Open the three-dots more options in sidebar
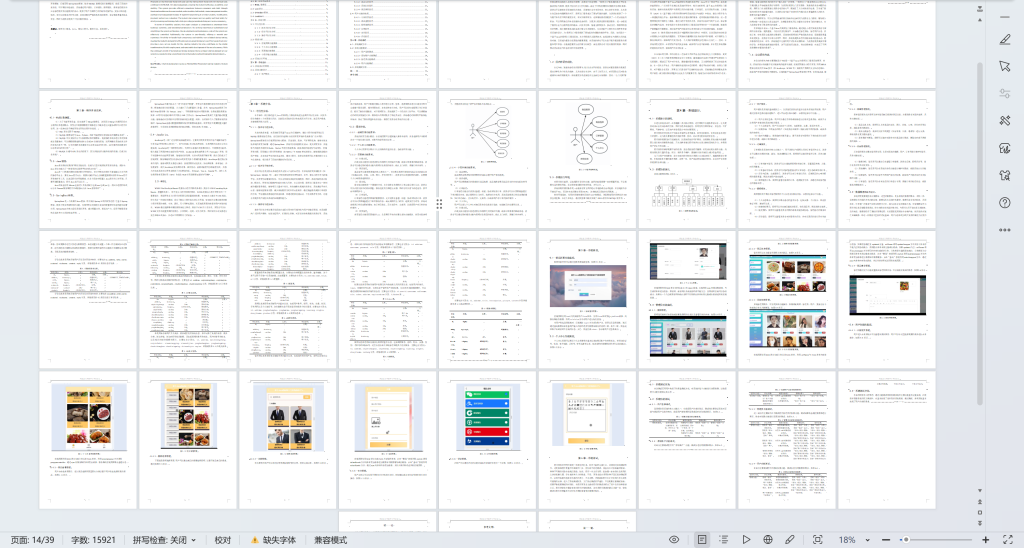Viewport: 1024px width, 548px height. [1004, 230]
